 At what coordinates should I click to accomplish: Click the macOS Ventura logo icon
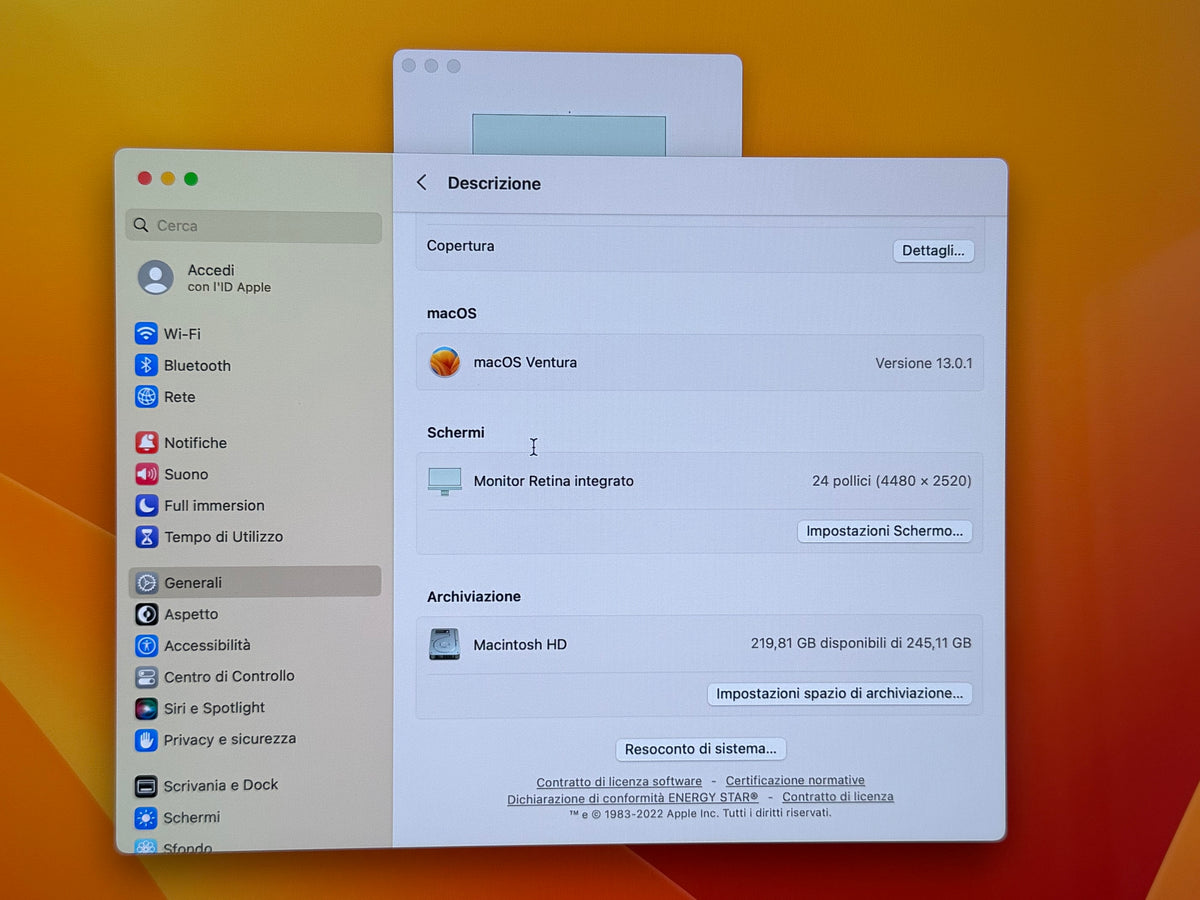pos(445,362)
